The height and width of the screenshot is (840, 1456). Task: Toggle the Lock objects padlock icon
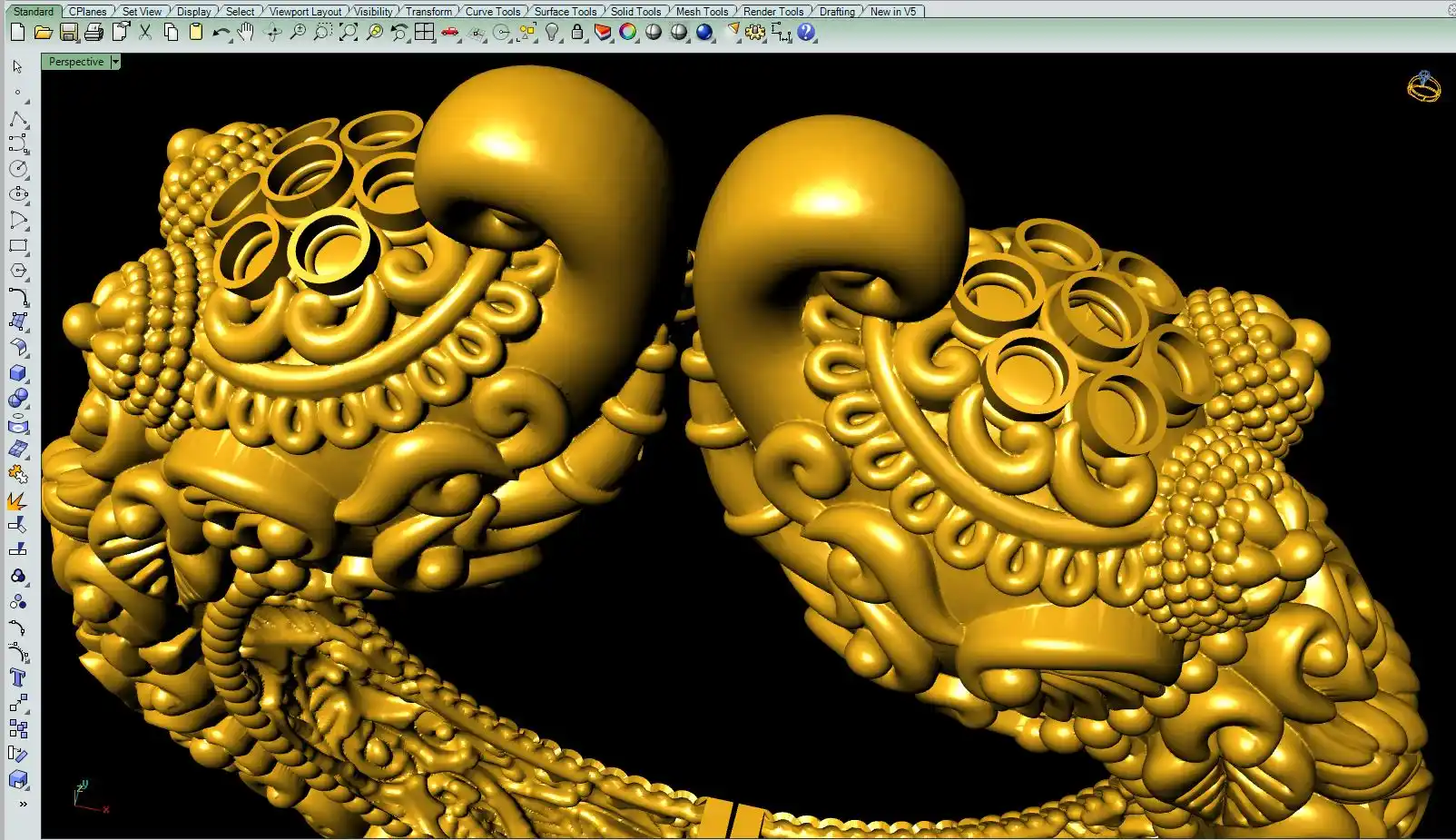tap(577, 33)
